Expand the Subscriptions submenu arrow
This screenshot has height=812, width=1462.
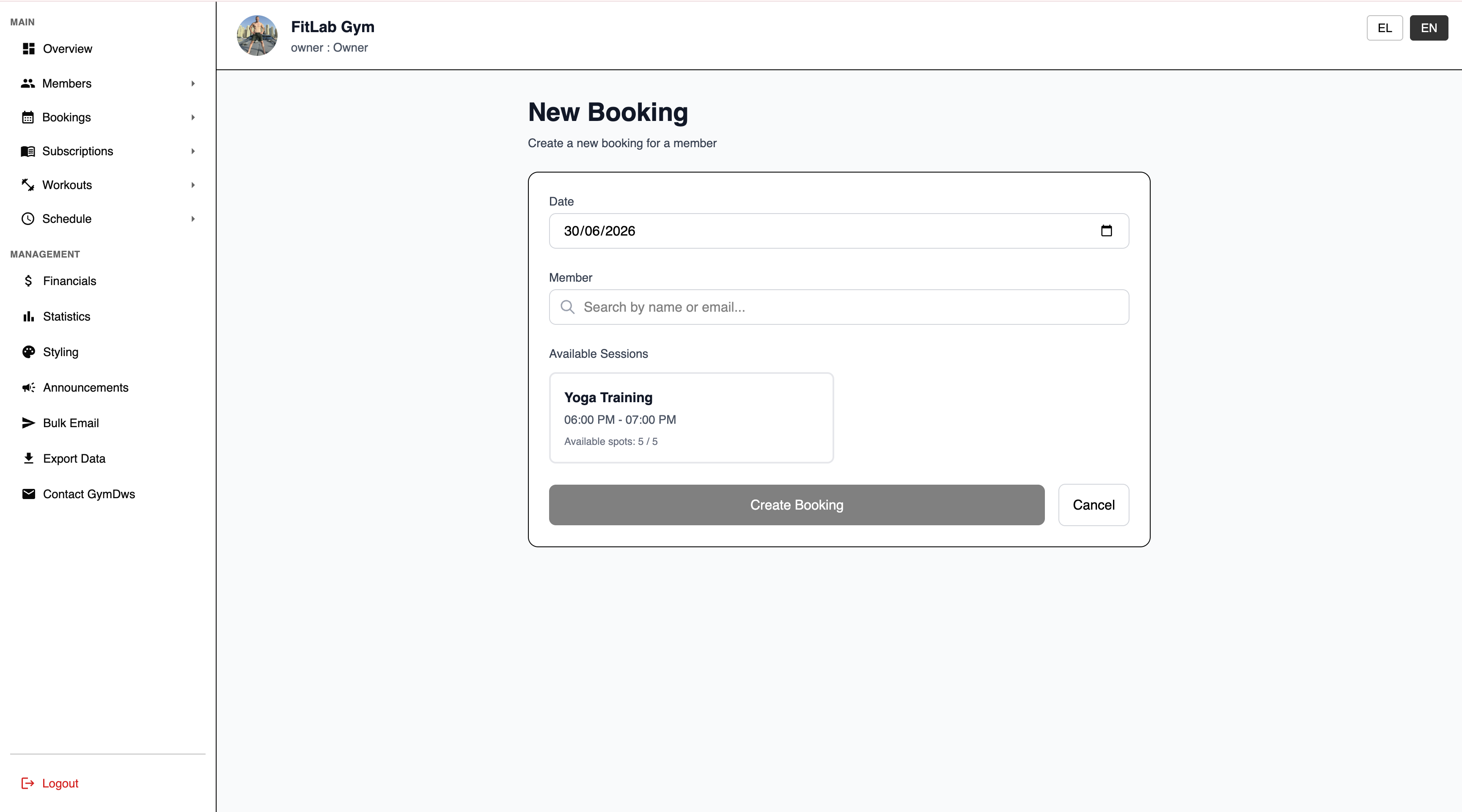click(x=193, y=151)
